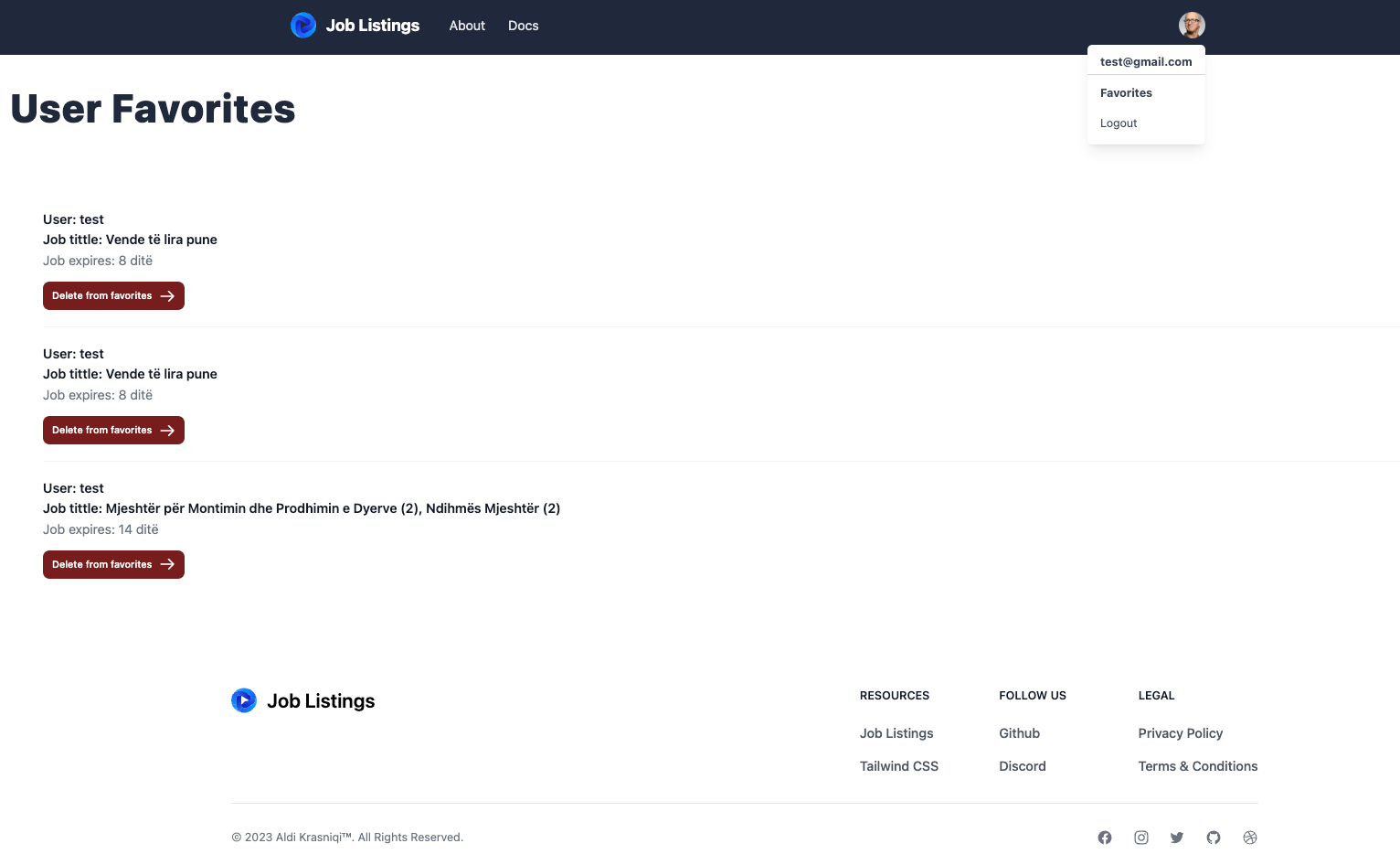
Task: Delete first Vende të lira pune favorite
Action: point(113,296)
